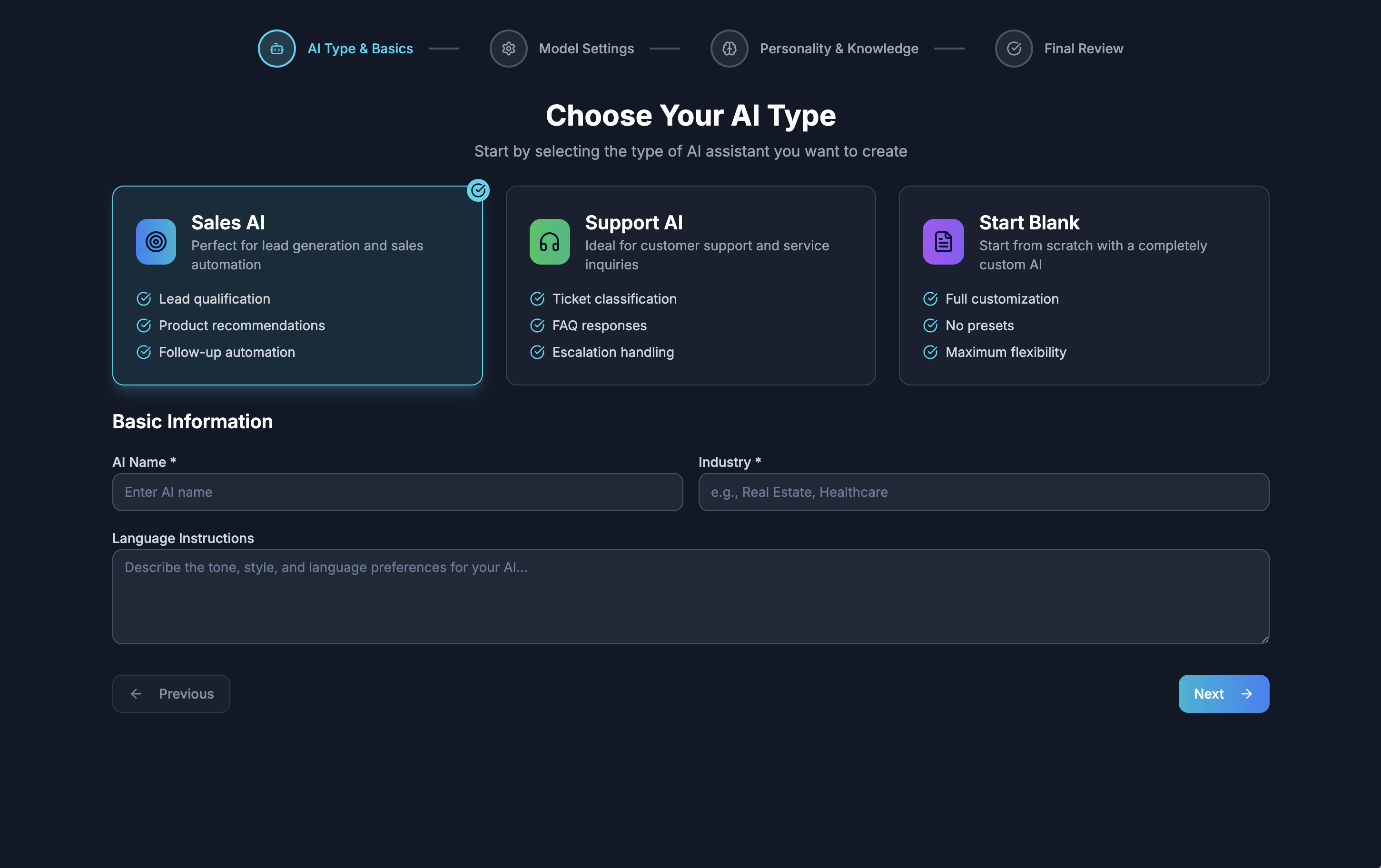The width and height of the screenshot is (1381, 868).
Task: Click the purple document icon for Start Blank
Action: (x=943, y=241)
